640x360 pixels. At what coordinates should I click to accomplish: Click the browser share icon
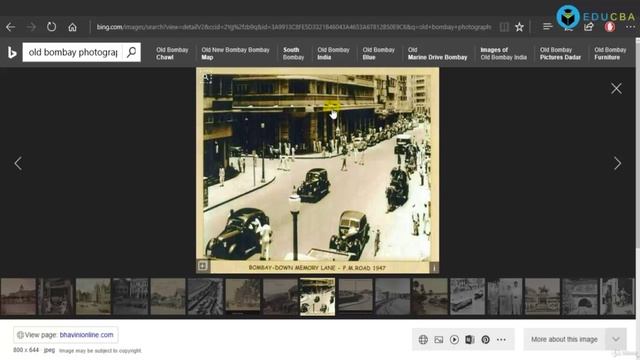(589, 27)
